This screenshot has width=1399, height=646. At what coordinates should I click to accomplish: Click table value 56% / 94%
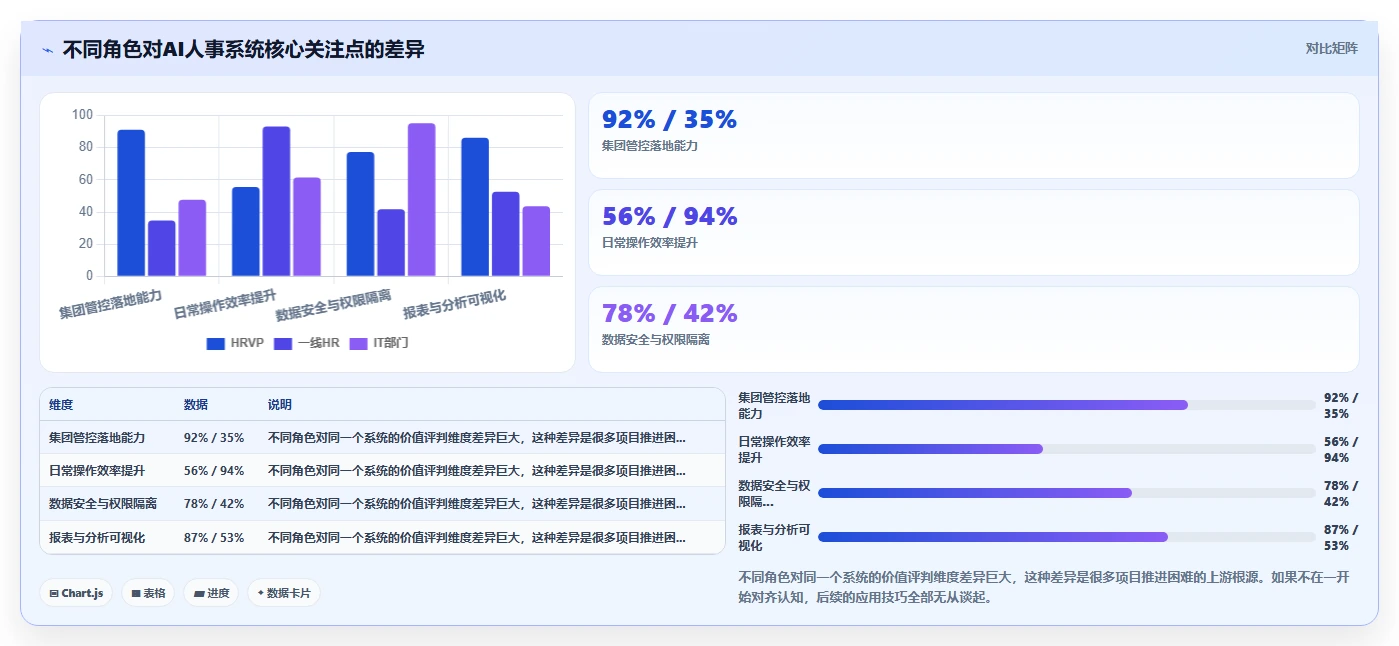click(x=214, y=471)
